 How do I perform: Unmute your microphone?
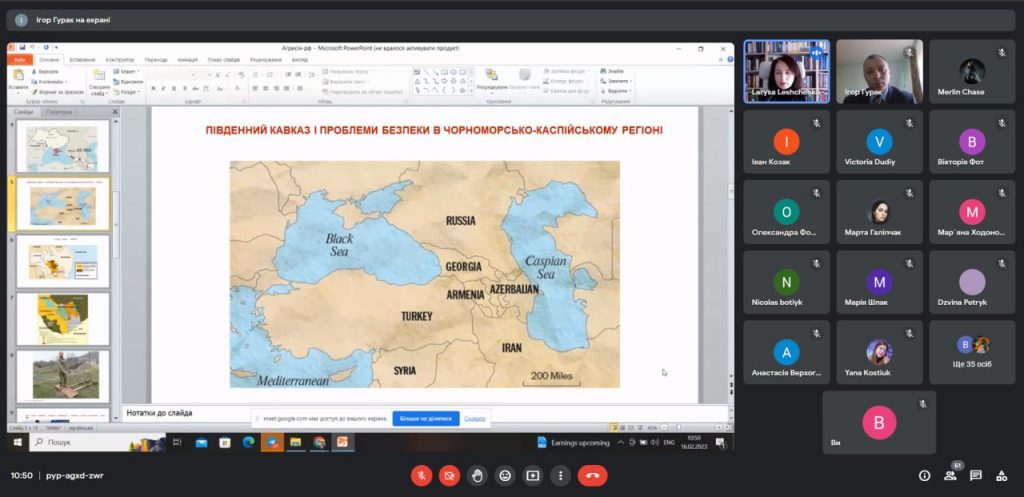click(x=422, y=476)
